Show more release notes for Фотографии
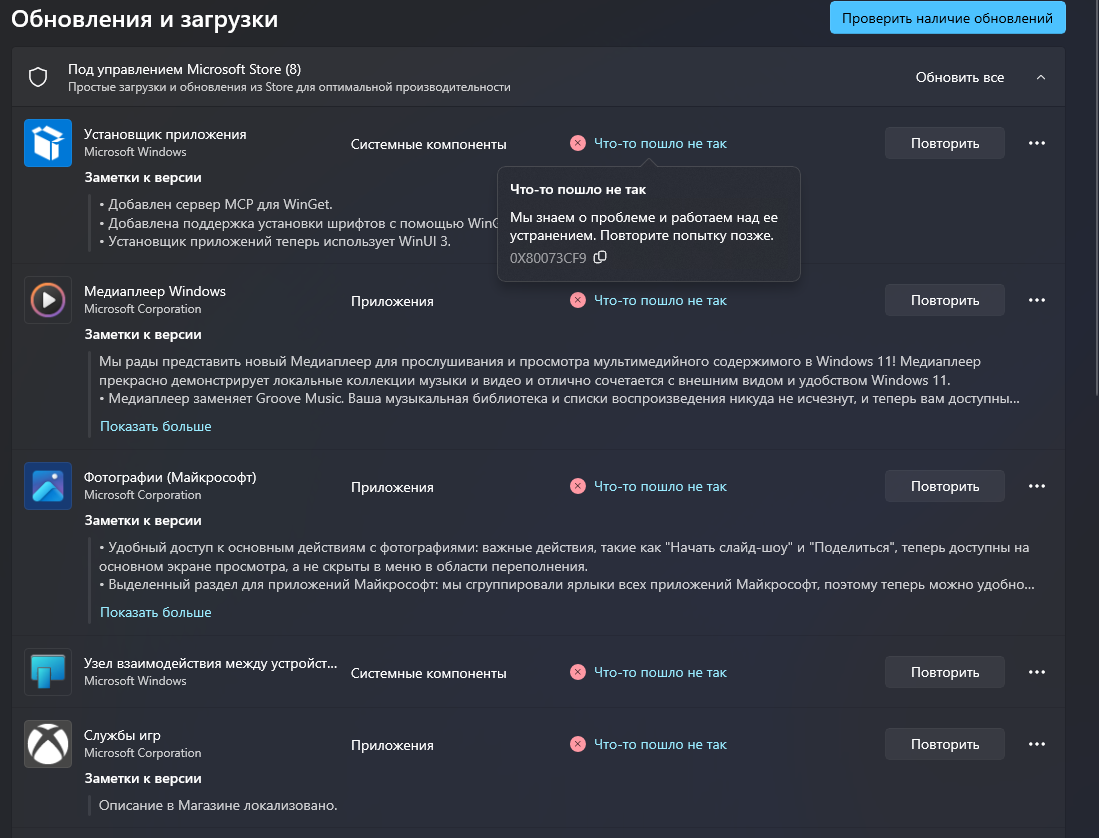This screenshot has width=1099, height=838. pyautogui.click(x=156, y=612)
